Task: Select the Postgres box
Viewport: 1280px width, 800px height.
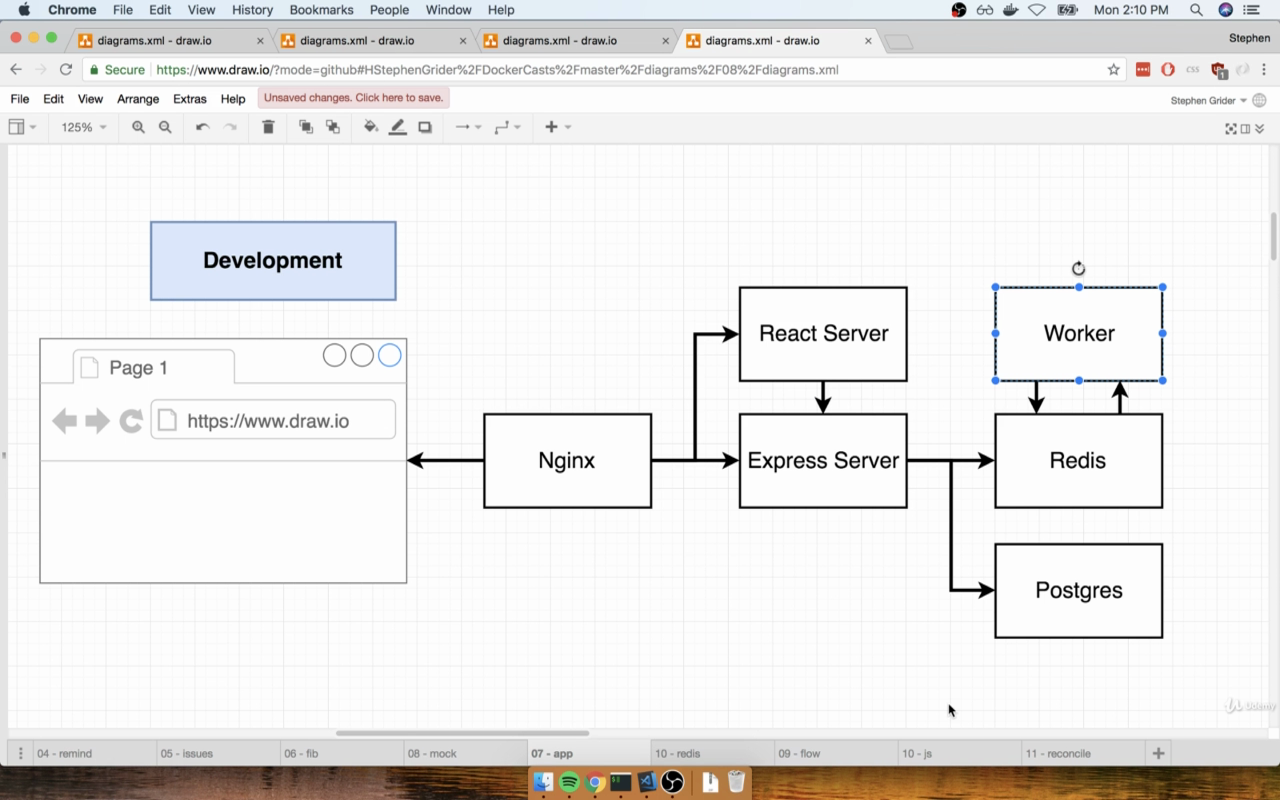Action: coord(1078,591)
